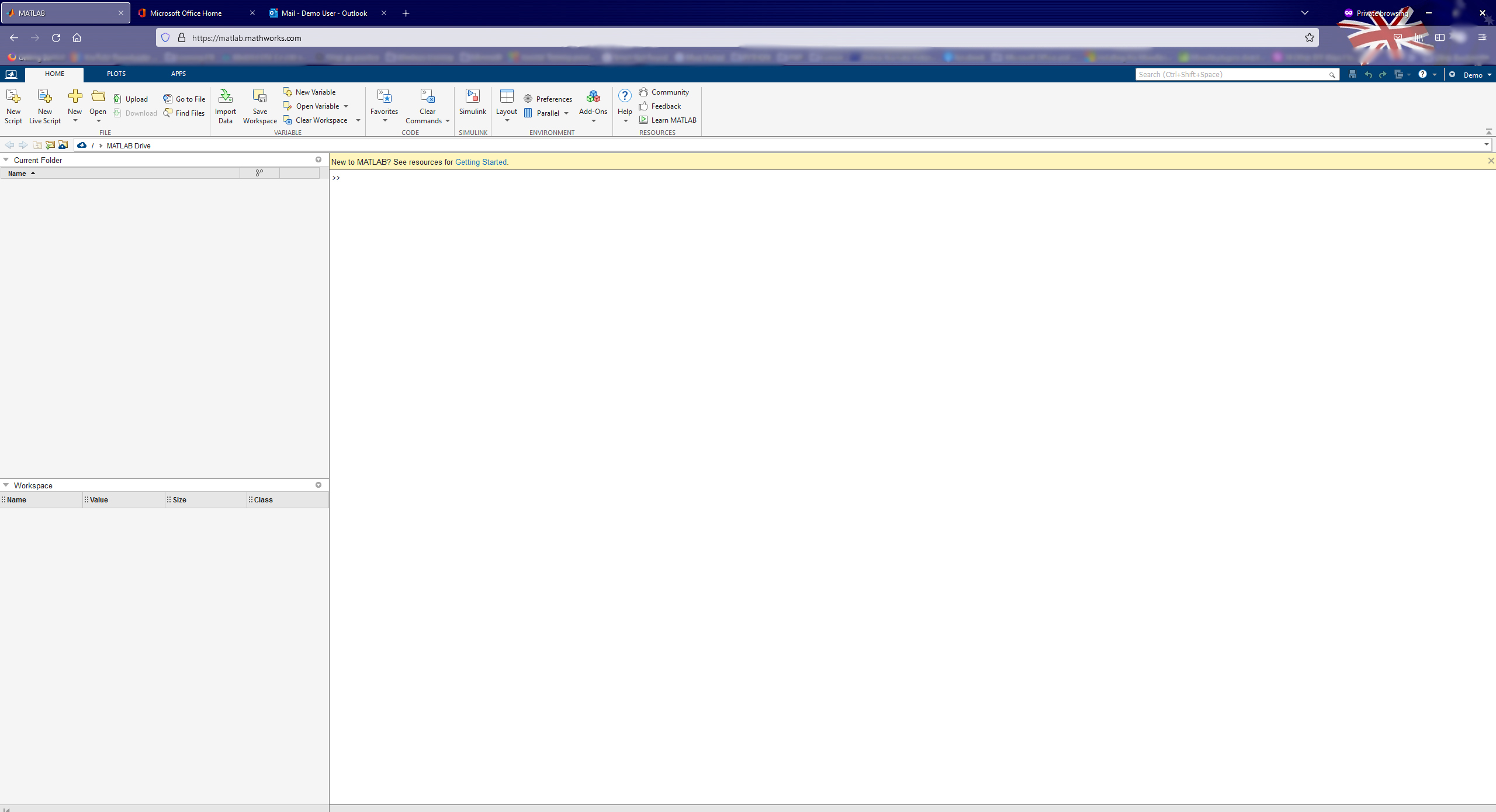
Task: Click the New Live Script icon
Action: (x=44, y=96)
